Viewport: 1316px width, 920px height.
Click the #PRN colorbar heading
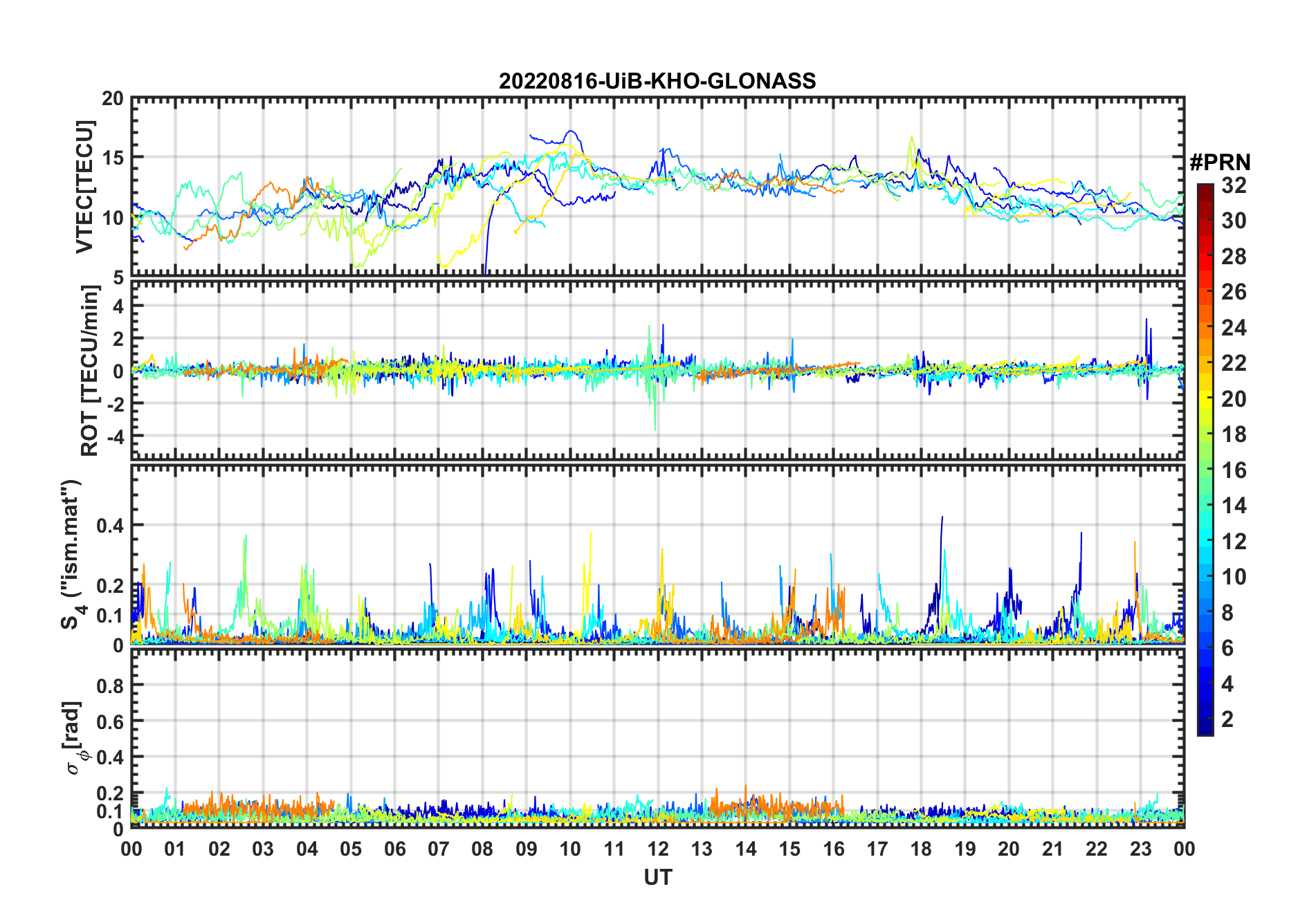click(x=1221, y=163)
